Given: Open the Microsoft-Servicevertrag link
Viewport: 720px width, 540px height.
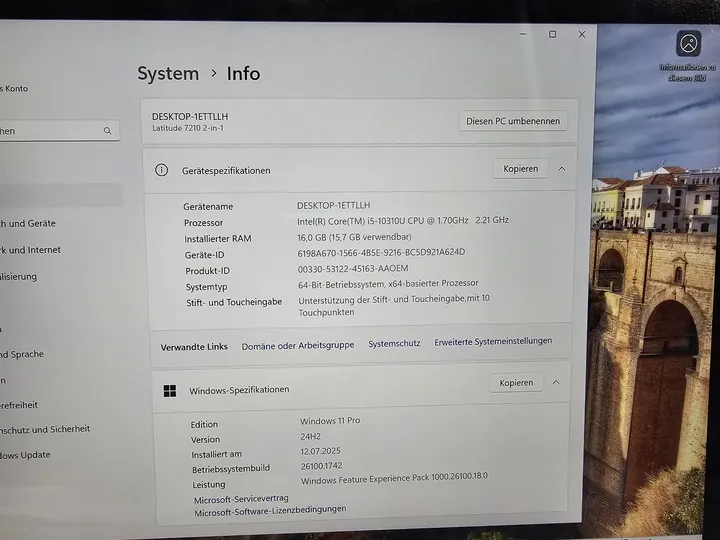Looking at the screenshot, I should 241,499.
